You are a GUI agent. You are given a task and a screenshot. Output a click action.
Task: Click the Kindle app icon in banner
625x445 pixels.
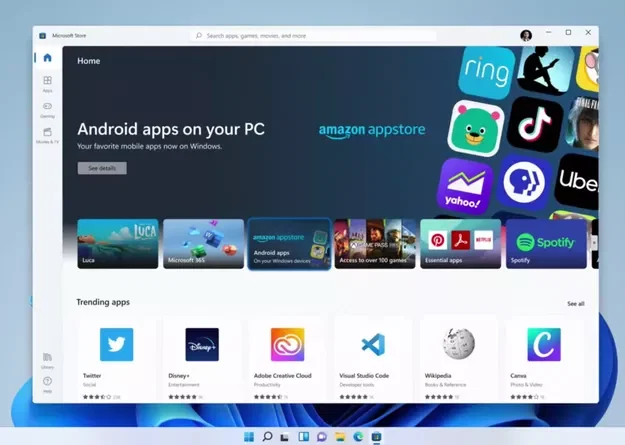[x=545, y=70]
